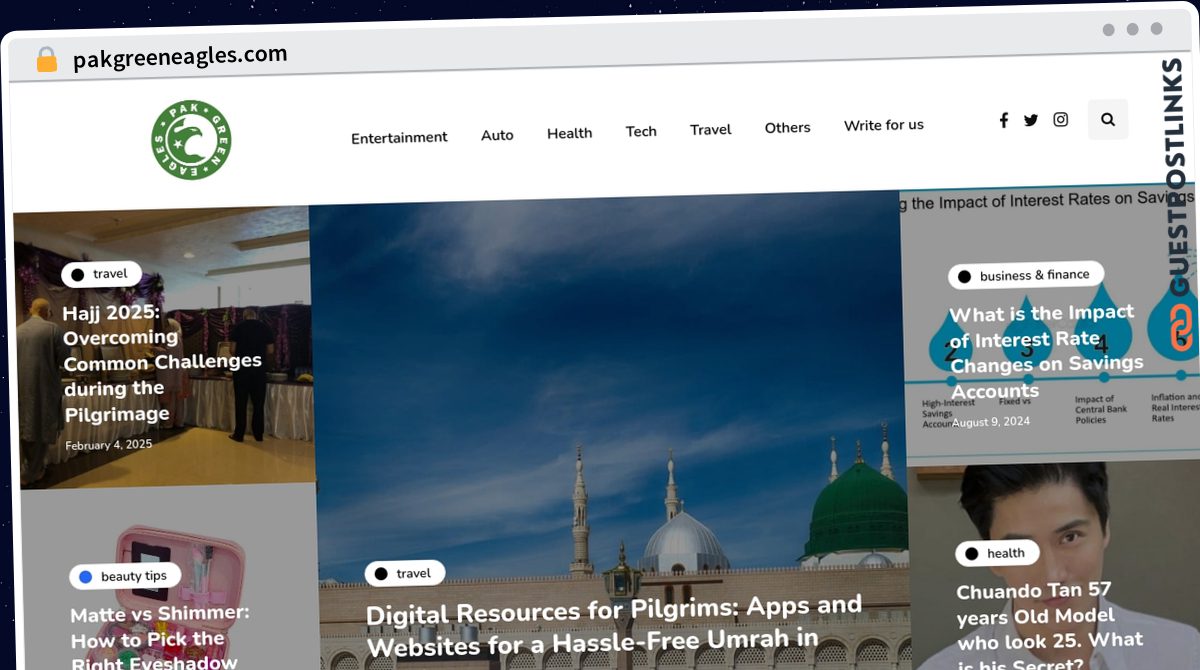1200x670 pixels.
Task: Click the padlock icon in address bar
Action: point(46,60)
